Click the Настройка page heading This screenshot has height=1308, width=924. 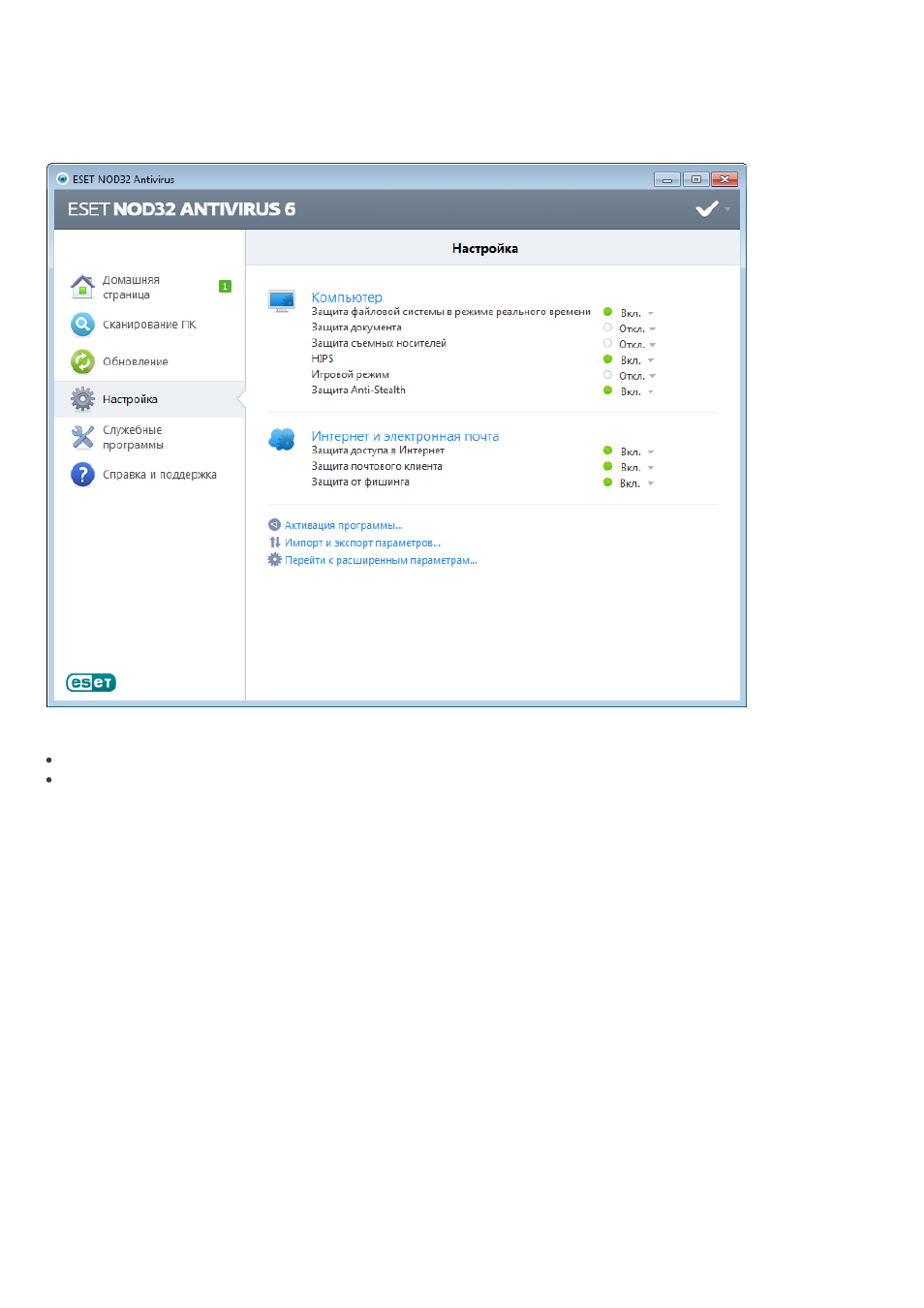485,248
